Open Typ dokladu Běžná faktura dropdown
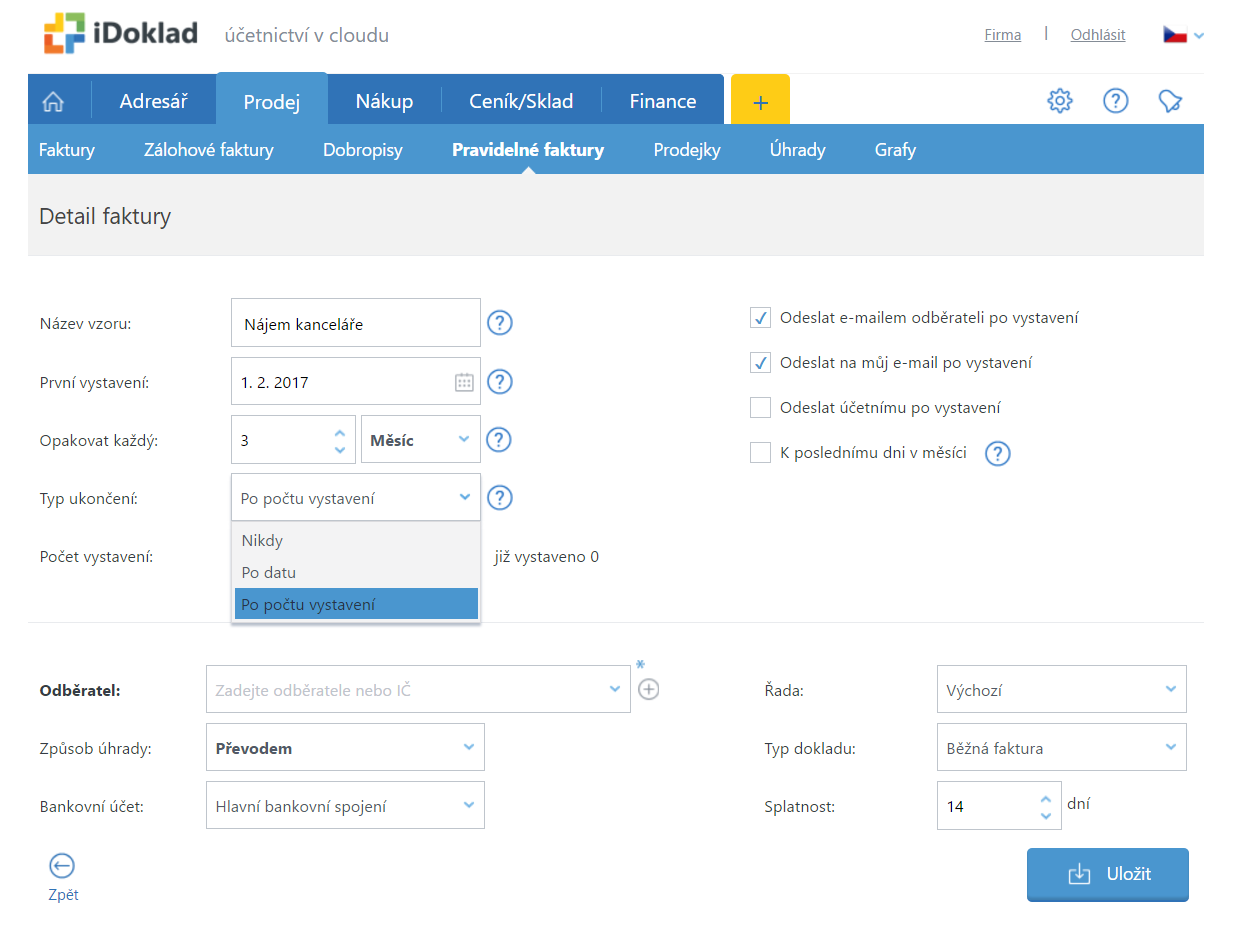The height and width of the screenshot is (942, 1234). [x=1062, y=748]
